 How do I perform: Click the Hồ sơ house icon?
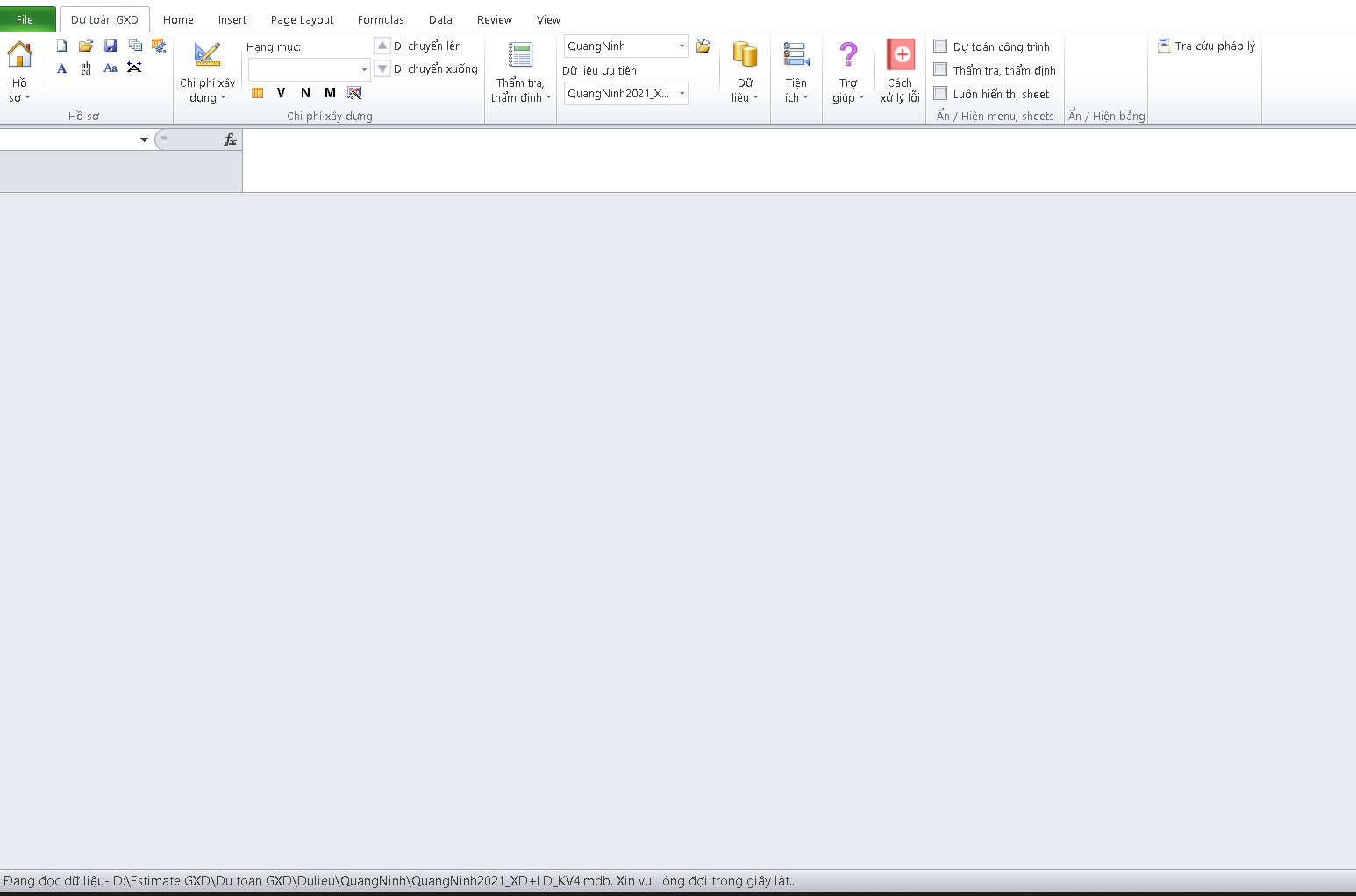(19, 56)
